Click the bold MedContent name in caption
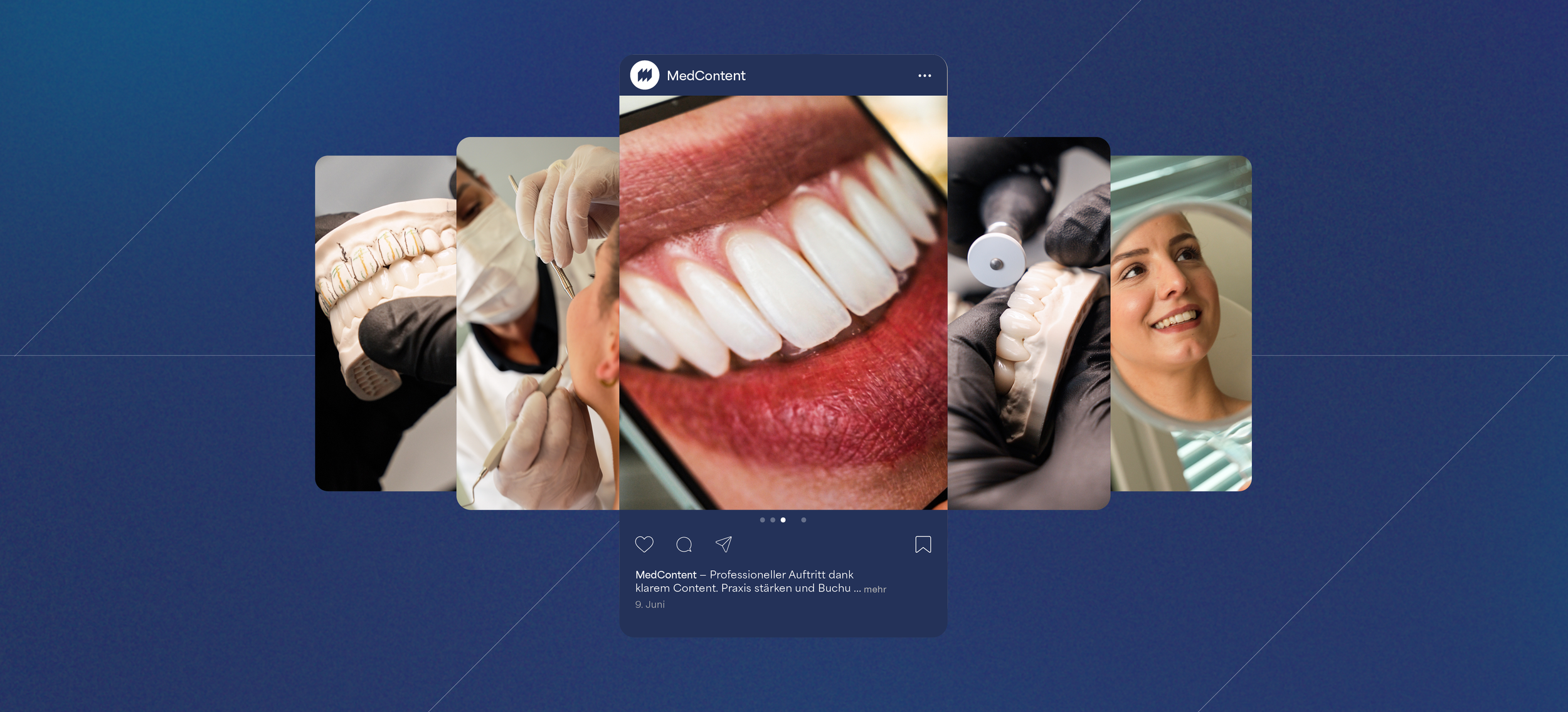This screenshot has width=1568, height=712. [665, 575]
